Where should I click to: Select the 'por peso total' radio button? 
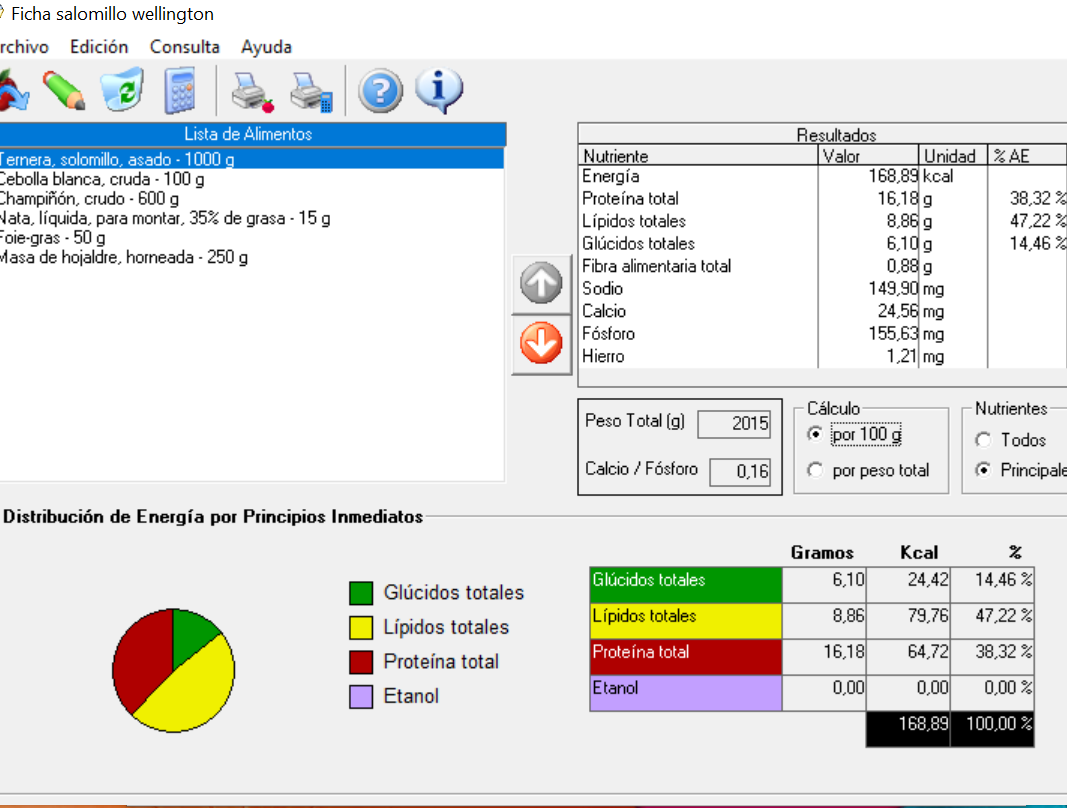816,470
